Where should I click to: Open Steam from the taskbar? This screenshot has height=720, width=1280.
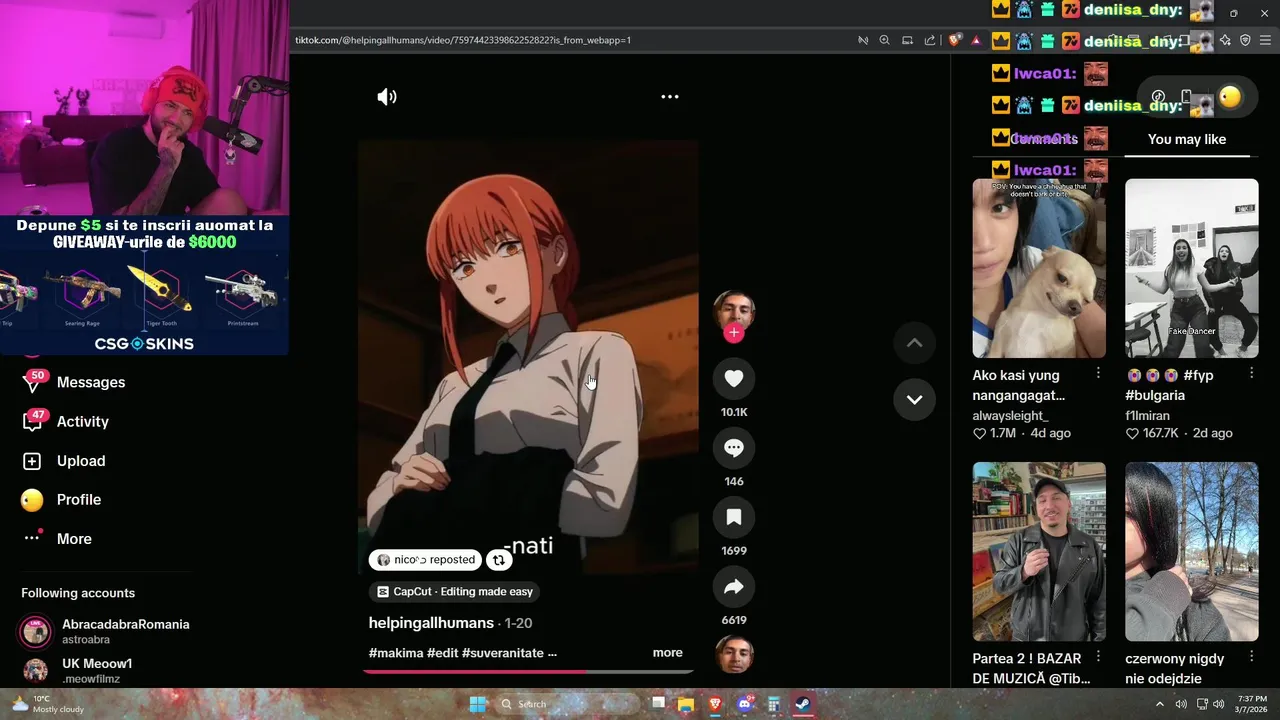click(802, 704)
